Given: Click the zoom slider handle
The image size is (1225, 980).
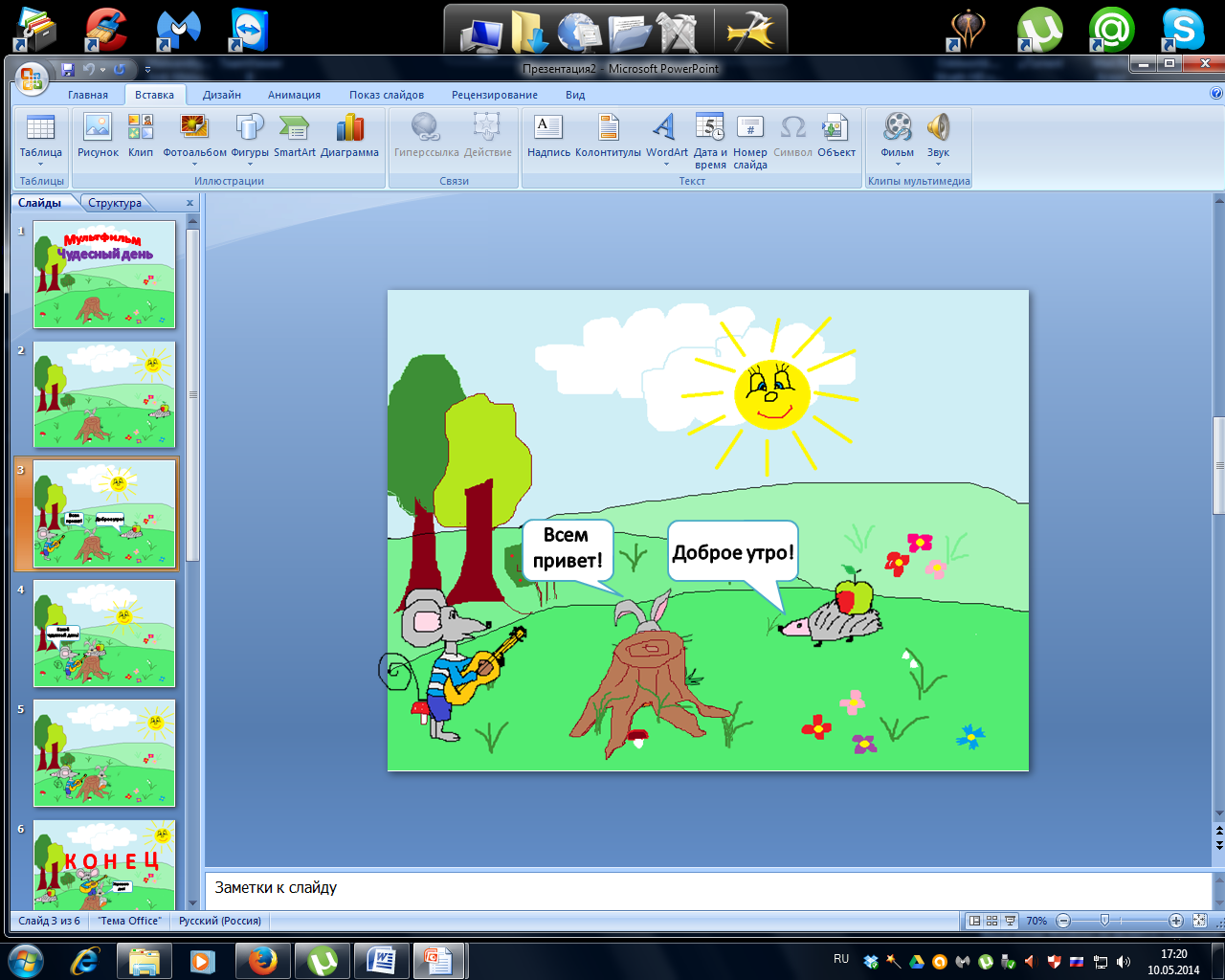Looking at the screenshot, I should point(1104,921).
